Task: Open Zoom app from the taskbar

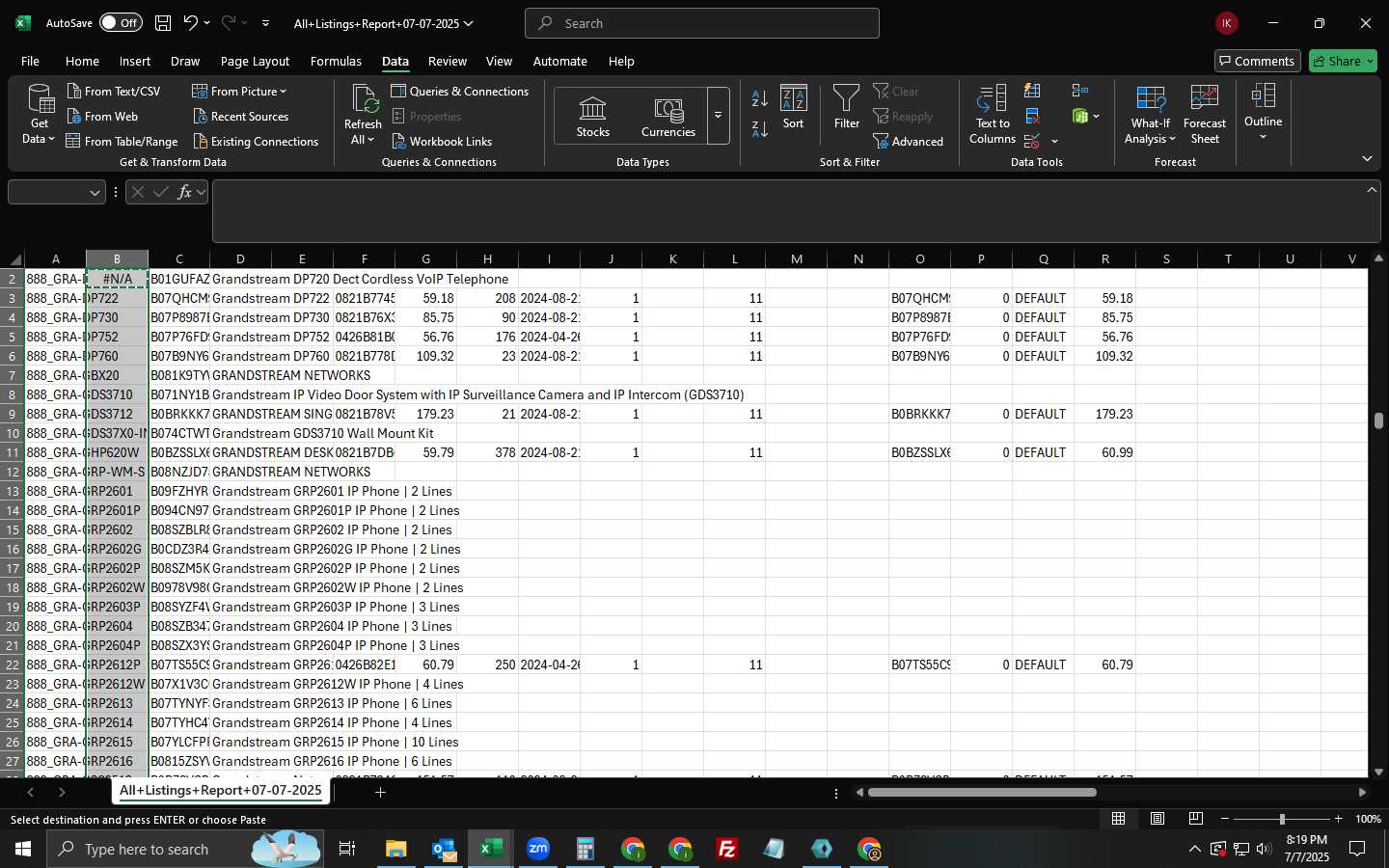Action: pyautogui.click(x=538, y=849)
